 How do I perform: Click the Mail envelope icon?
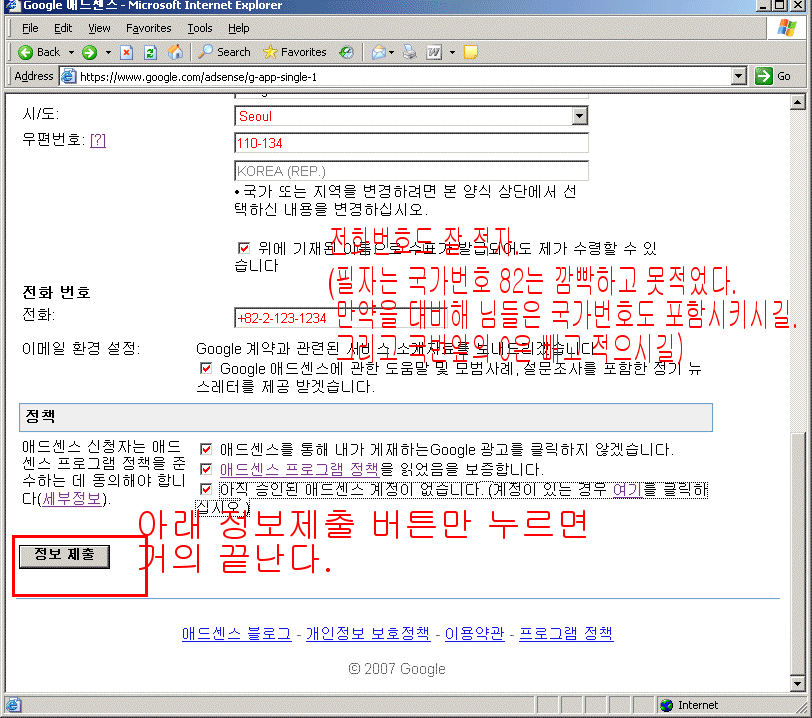click(379, 52)
